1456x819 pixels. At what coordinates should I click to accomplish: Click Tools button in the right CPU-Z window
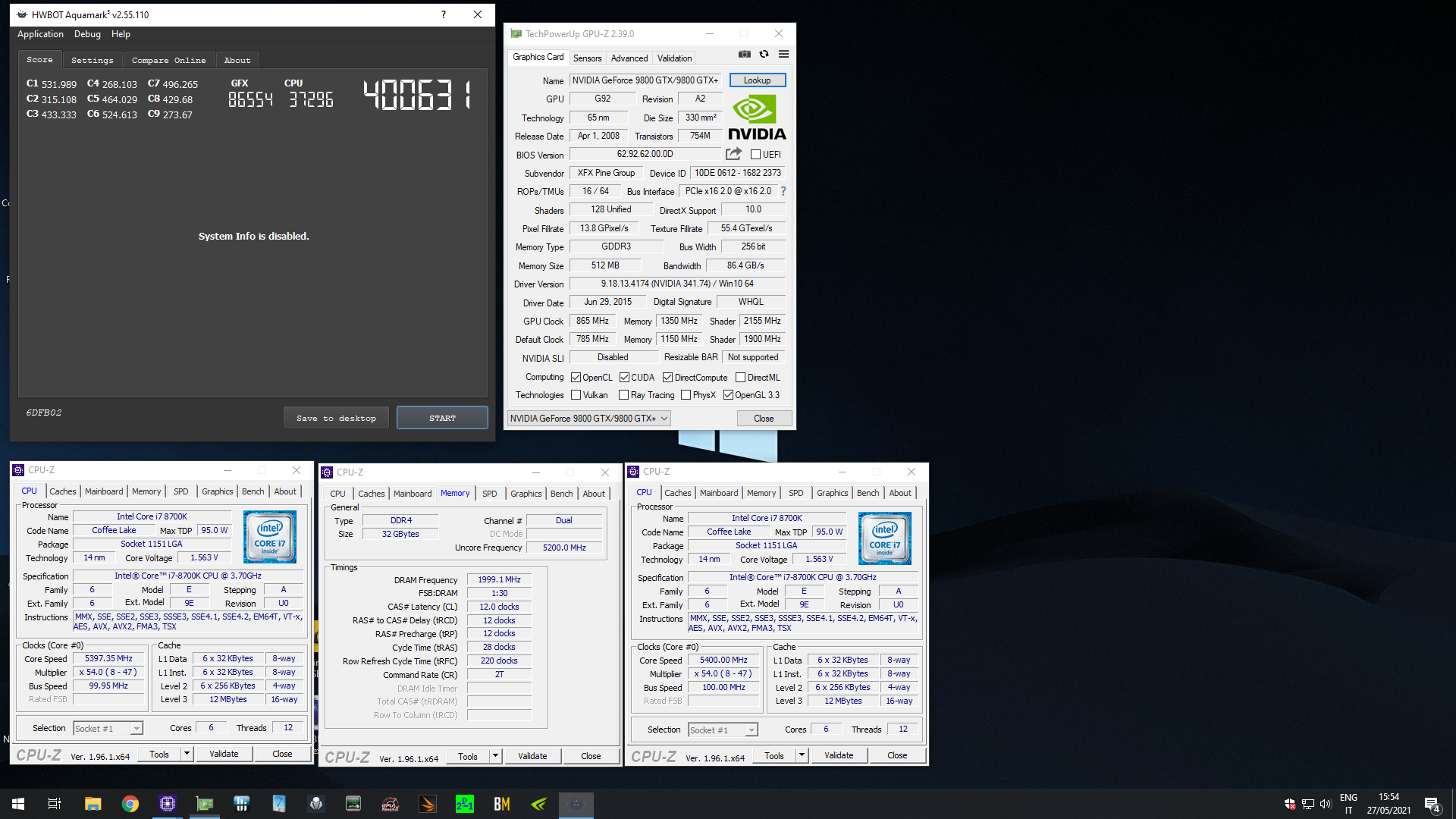[774, 755]
